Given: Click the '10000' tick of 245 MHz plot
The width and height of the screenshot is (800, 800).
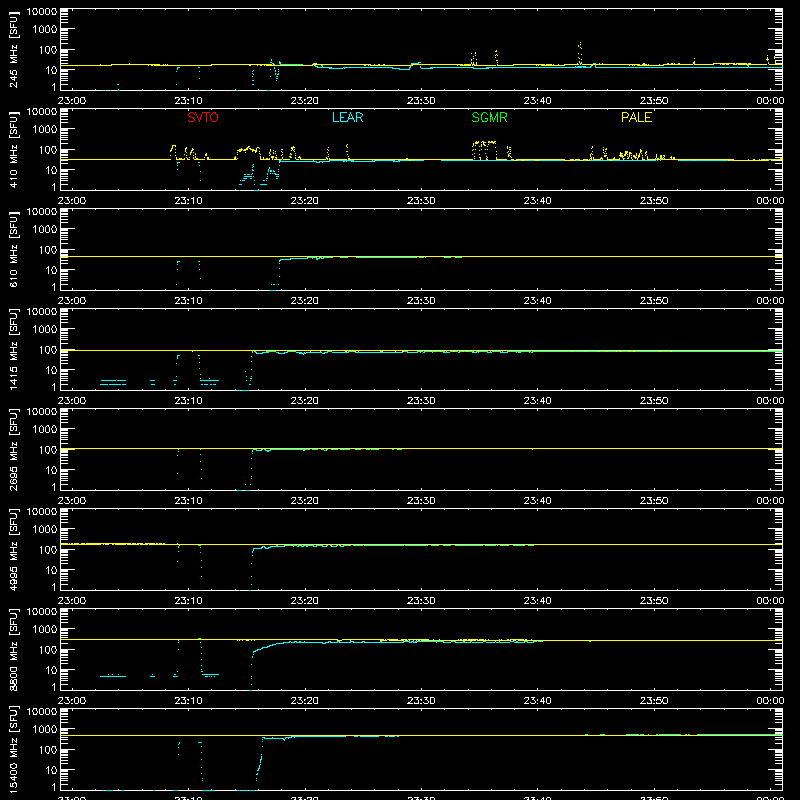Looking at the screenshot, I should (42, 12).
